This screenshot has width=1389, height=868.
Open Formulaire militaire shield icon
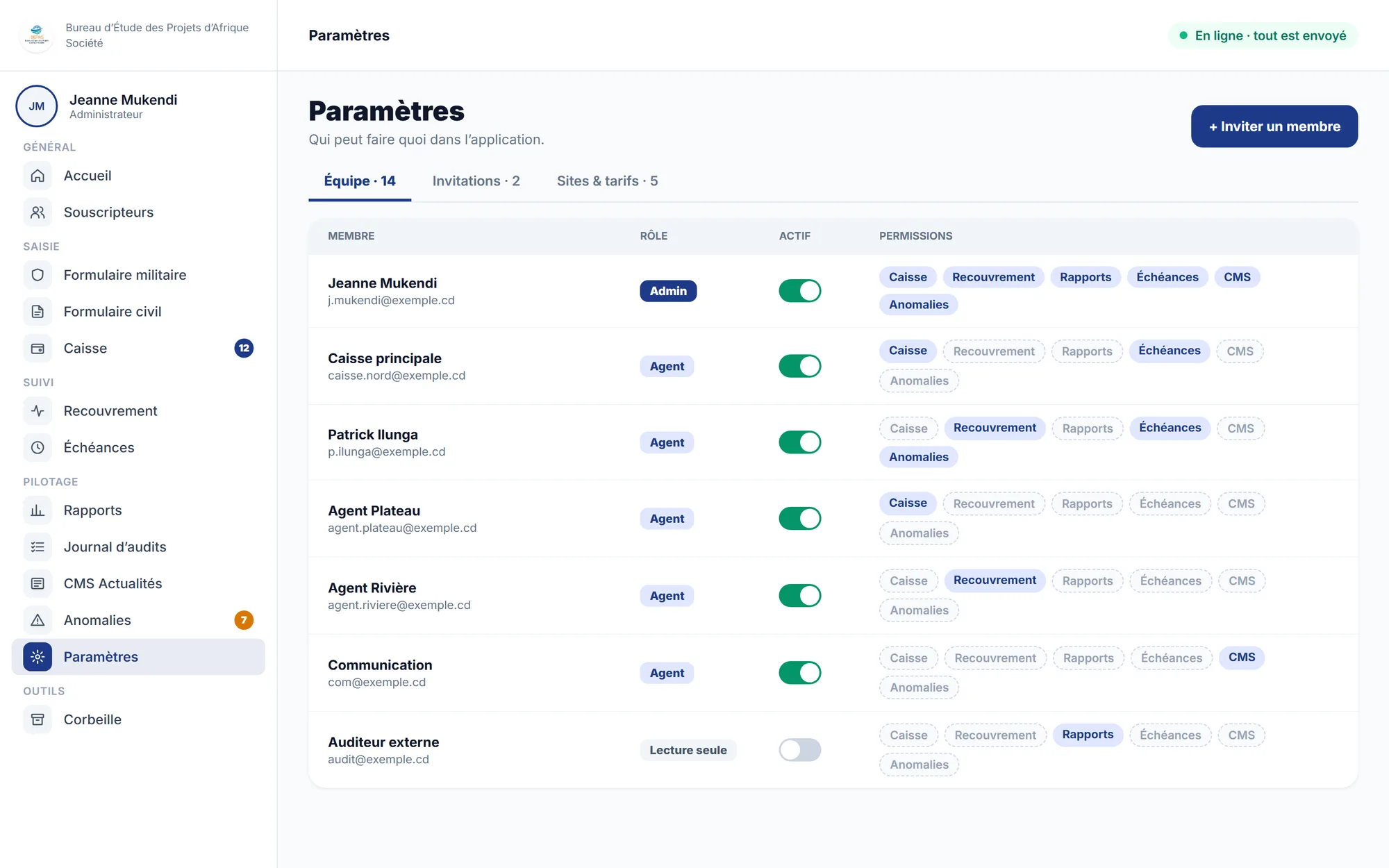click(38, 275)
